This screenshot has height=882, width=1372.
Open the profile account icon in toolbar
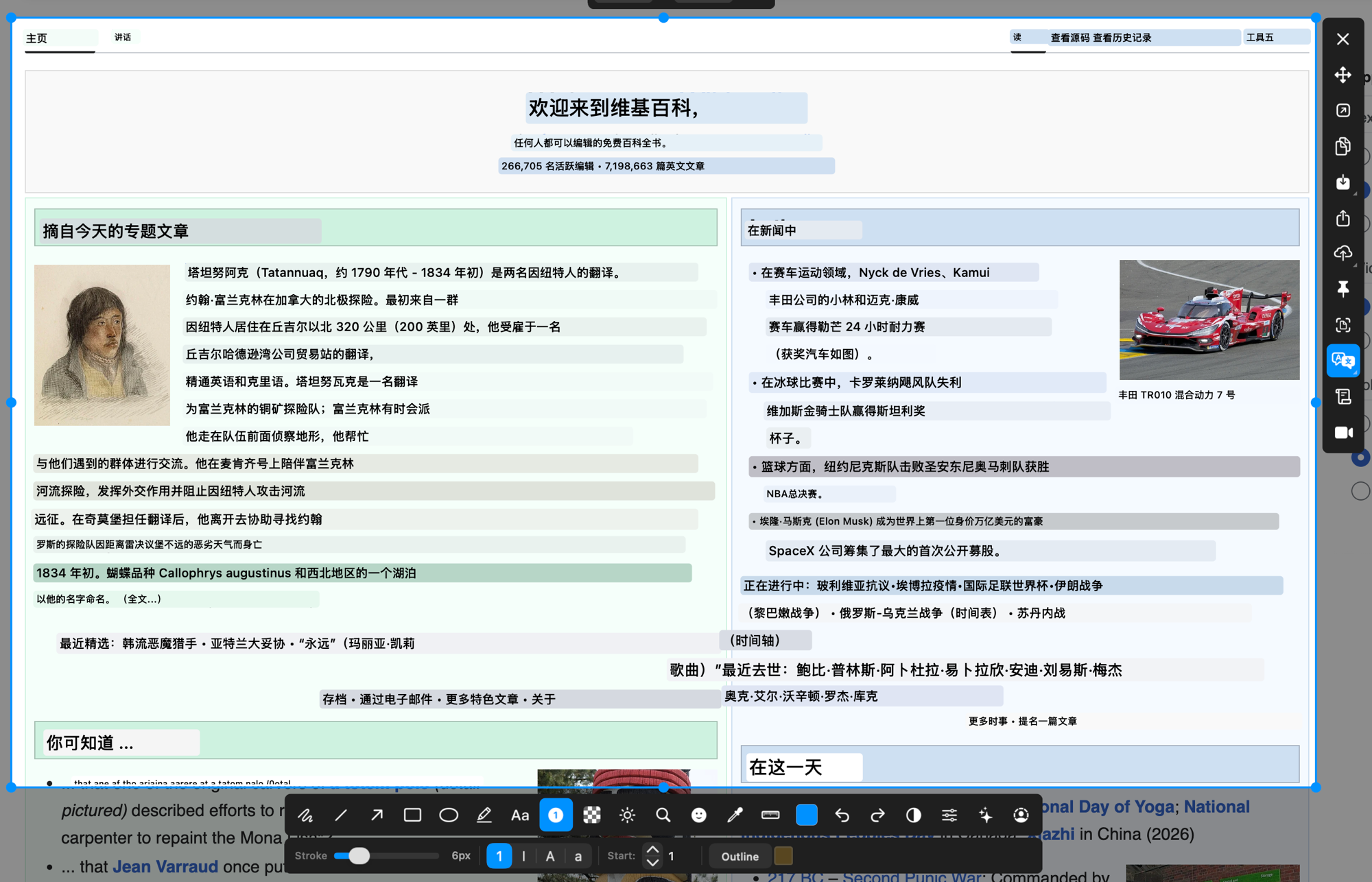1021,815
